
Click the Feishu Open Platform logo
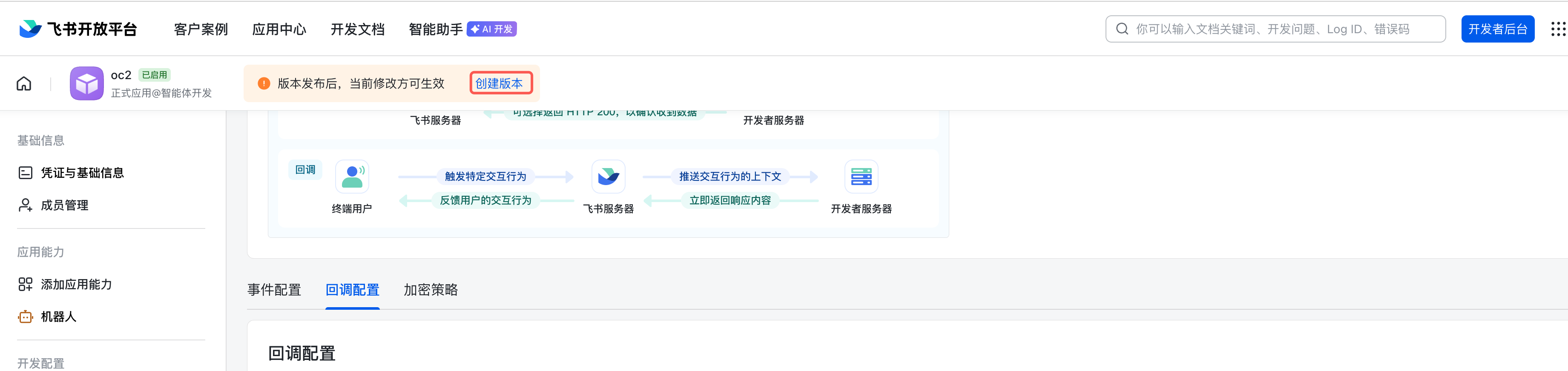click(x=78, y=29)
